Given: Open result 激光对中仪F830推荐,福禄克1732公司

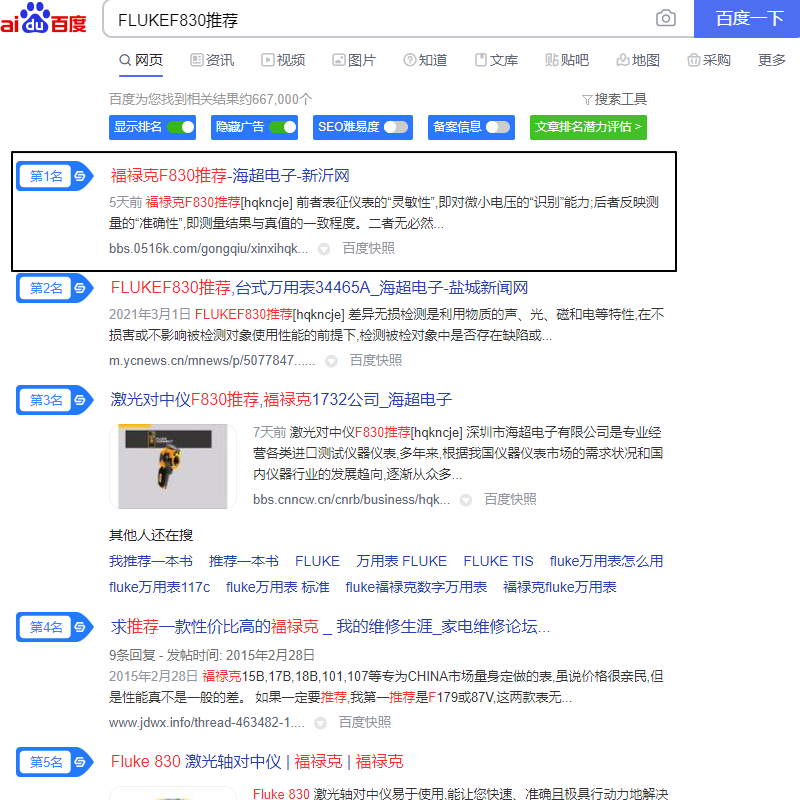Looking at the screenshot, I should pyautogui.click(x=281, y=399).
